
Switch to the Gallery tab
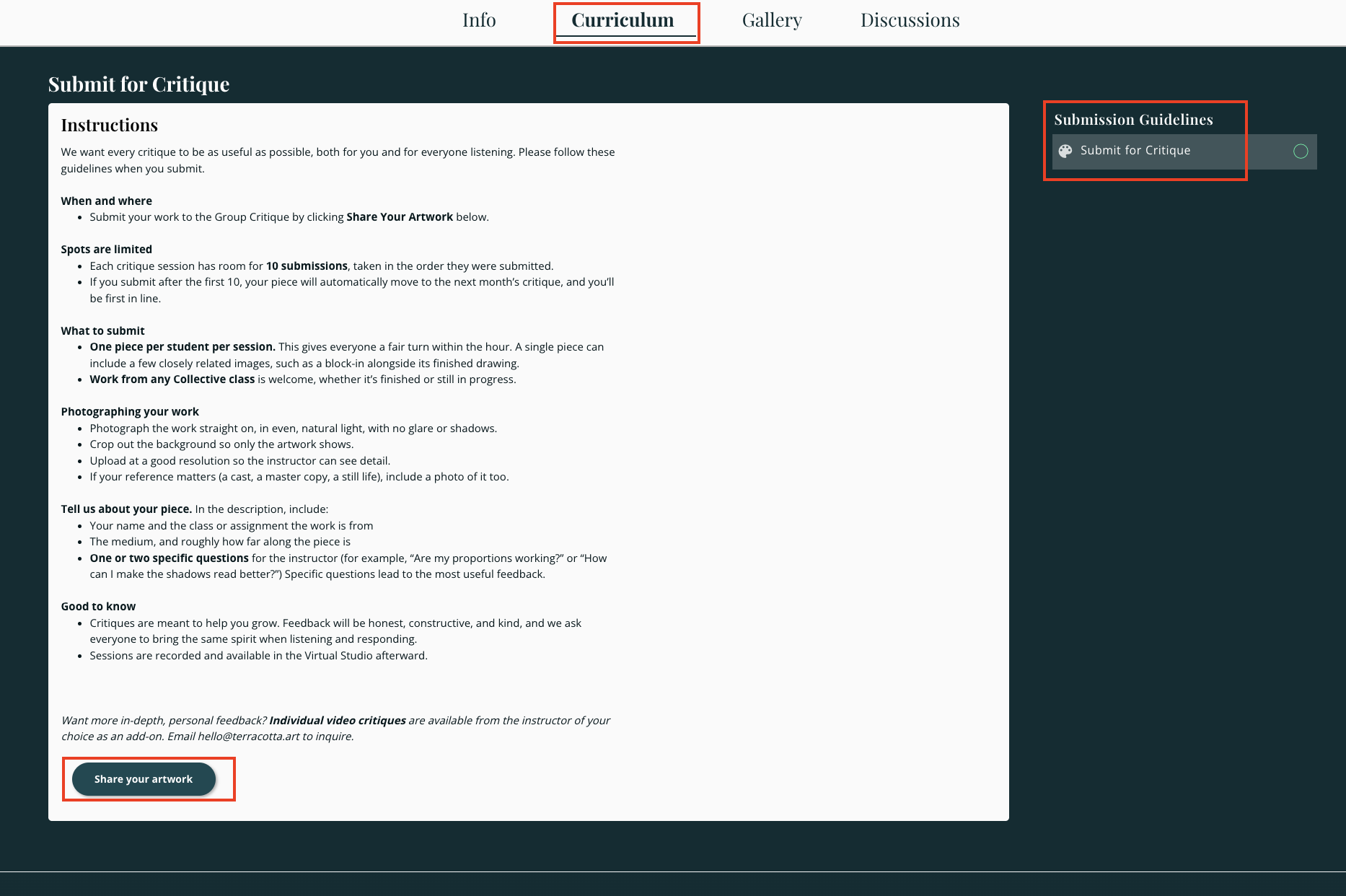[x=772, y=20]
